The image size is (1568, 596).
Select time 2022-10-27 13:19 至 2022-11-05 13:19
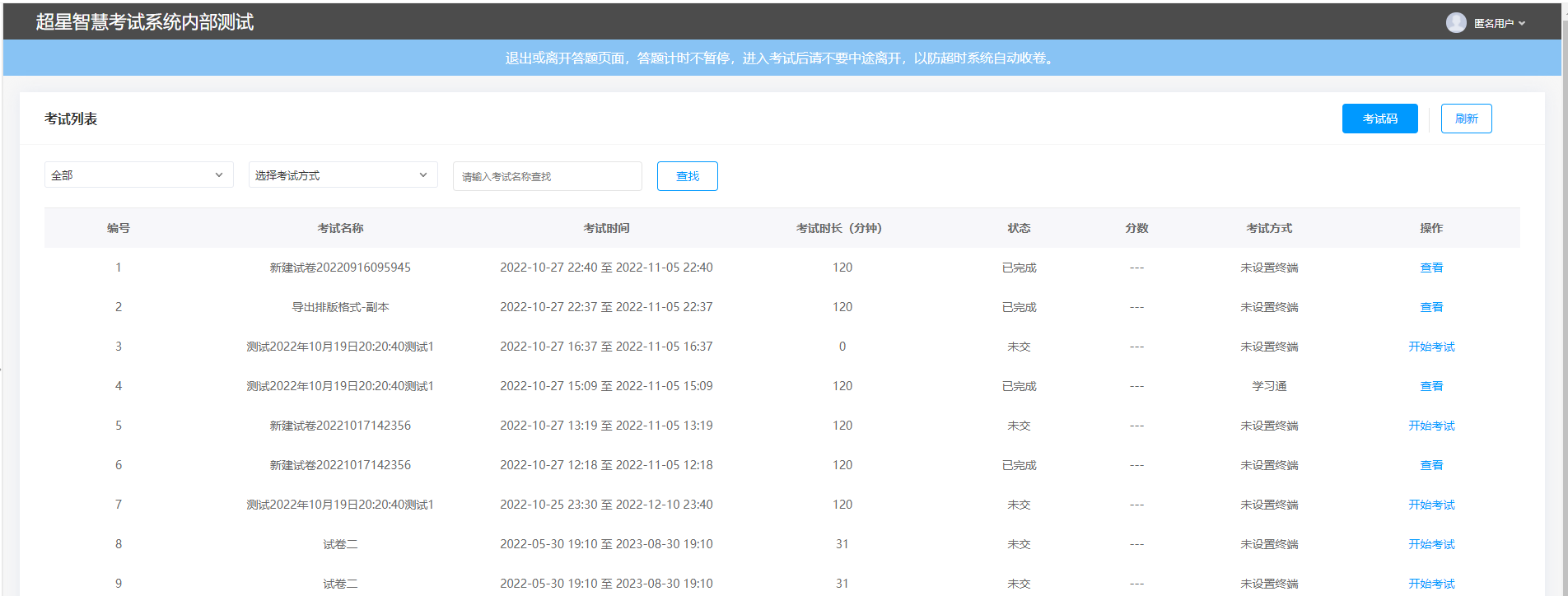(606, 426)
